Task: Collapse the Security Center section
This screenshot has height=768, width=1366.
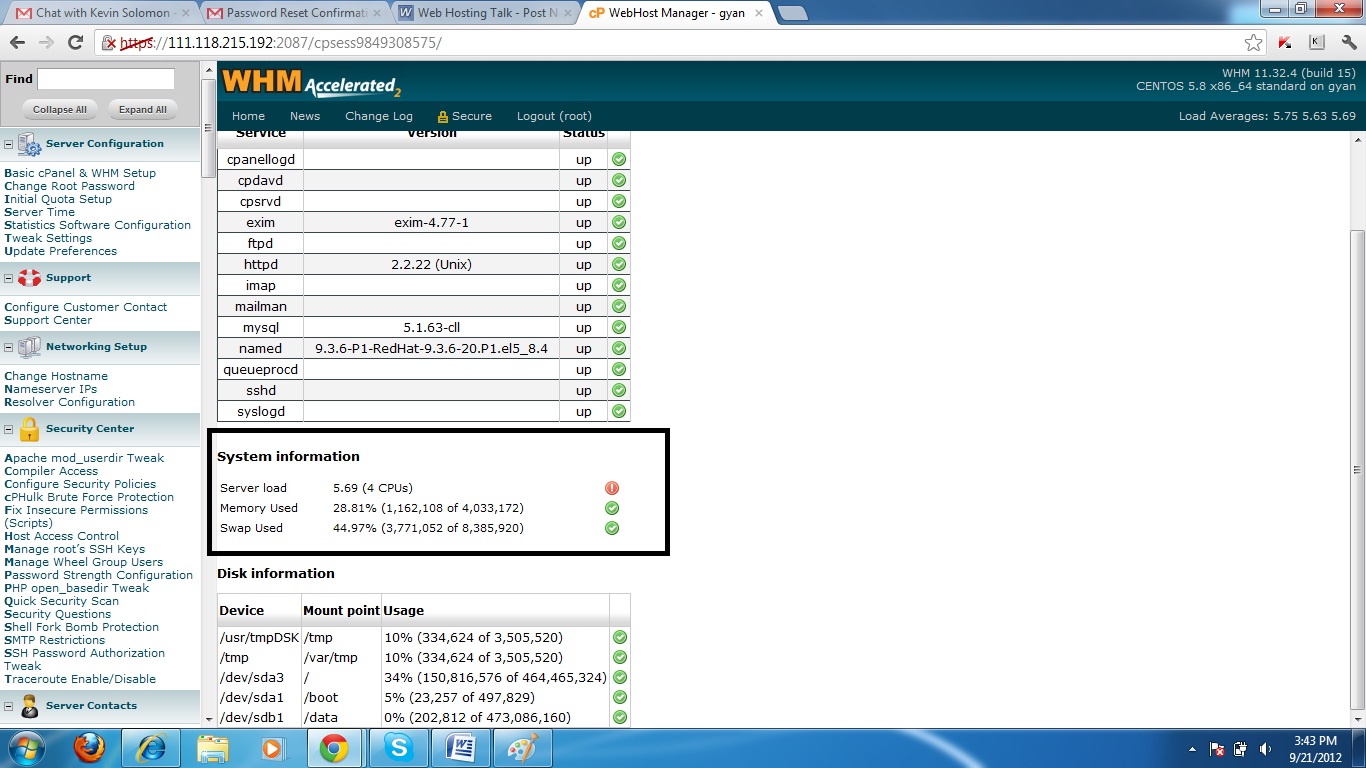Action: [9, 430]
